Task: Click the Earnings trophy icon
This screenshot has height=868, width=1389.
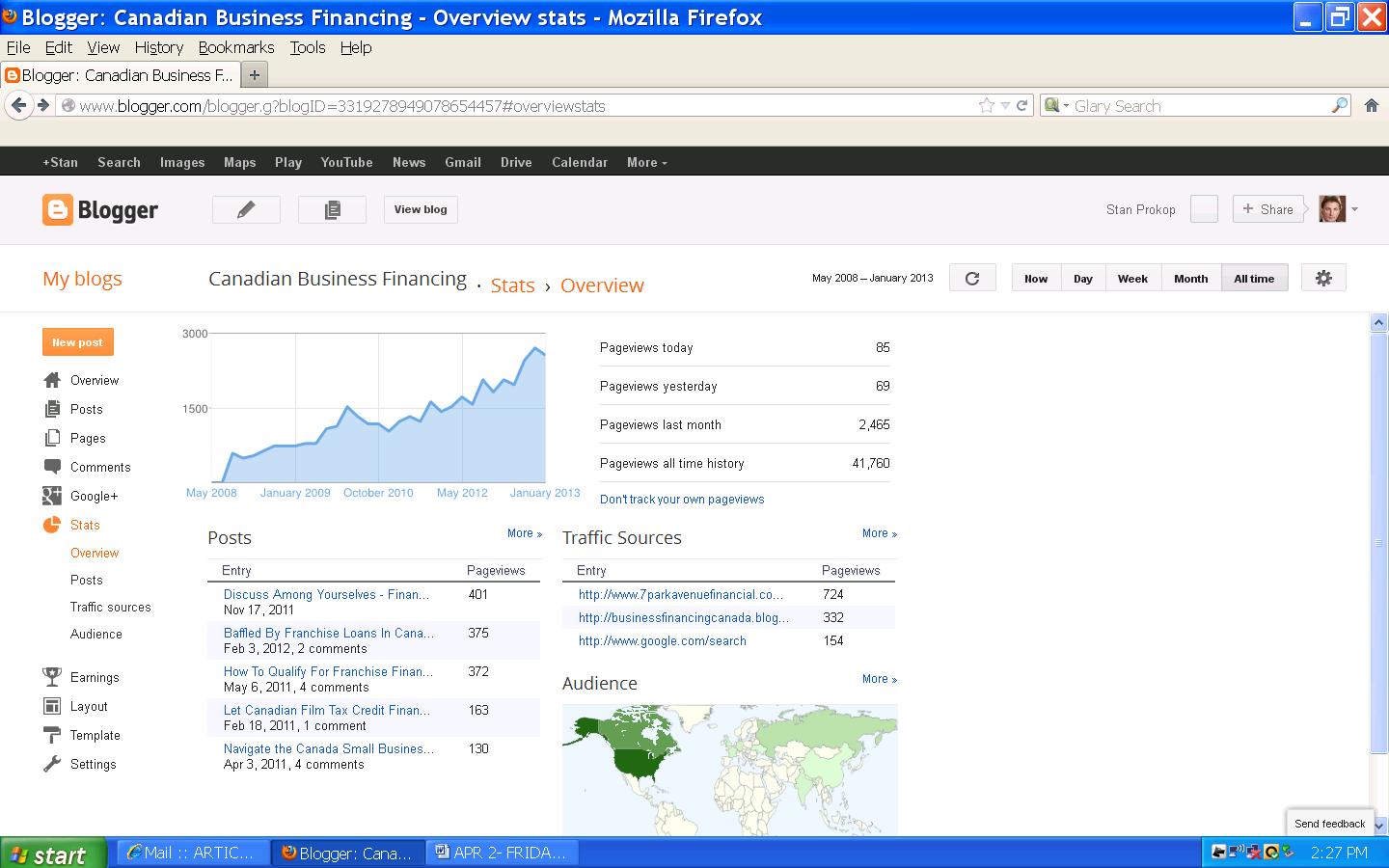Action: (52, 677)
